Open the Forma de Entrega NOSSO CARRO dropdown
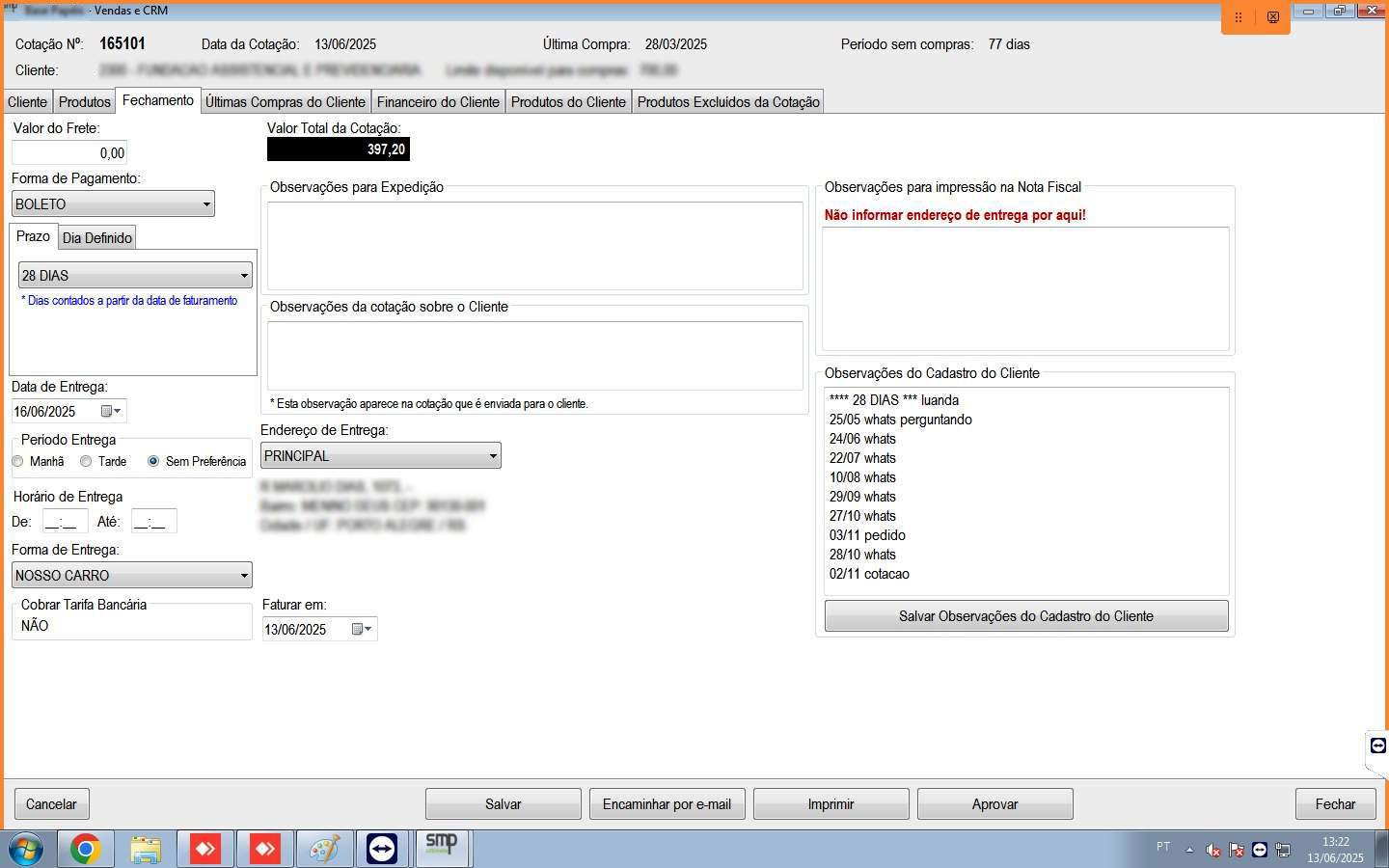The height and width of the screenshot is (868, 1389). tap(132, 576)
